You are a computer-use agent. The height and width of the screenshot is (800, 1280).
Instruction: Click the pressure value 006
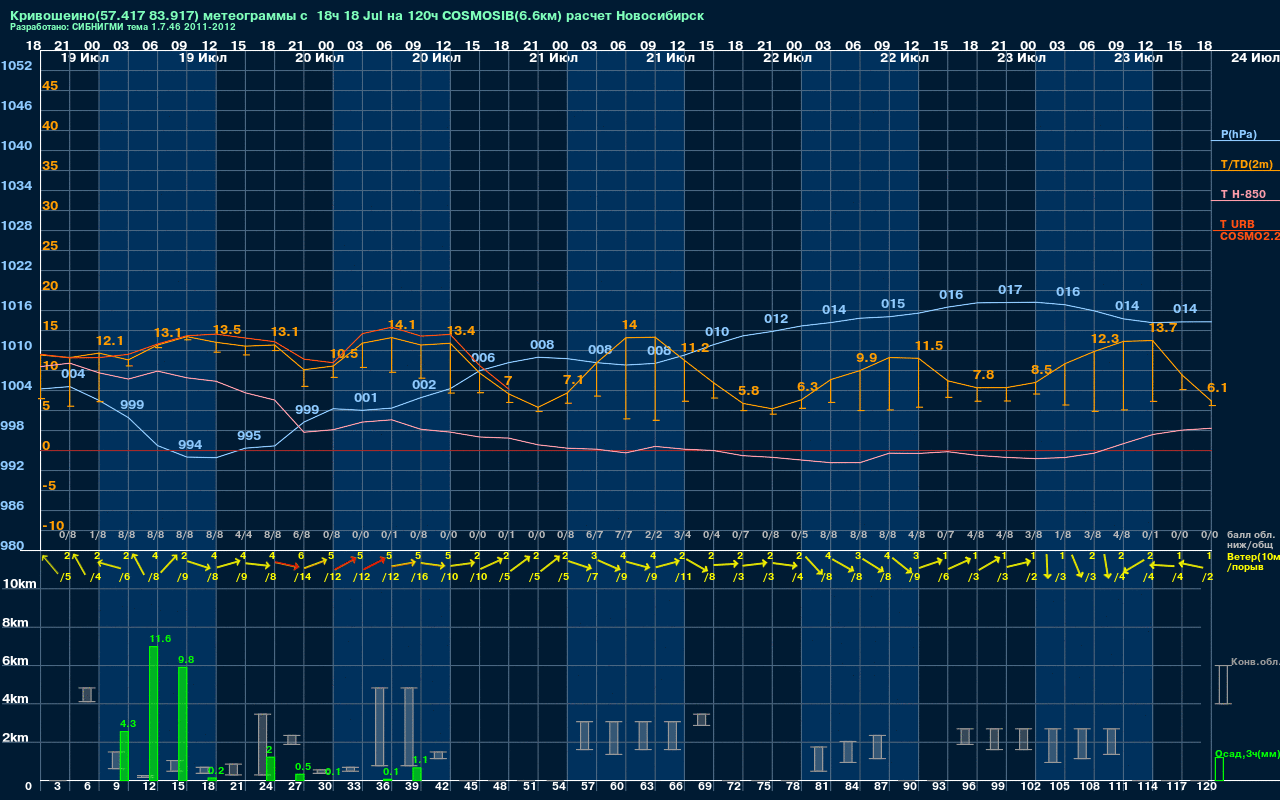(x=483, y=358)
